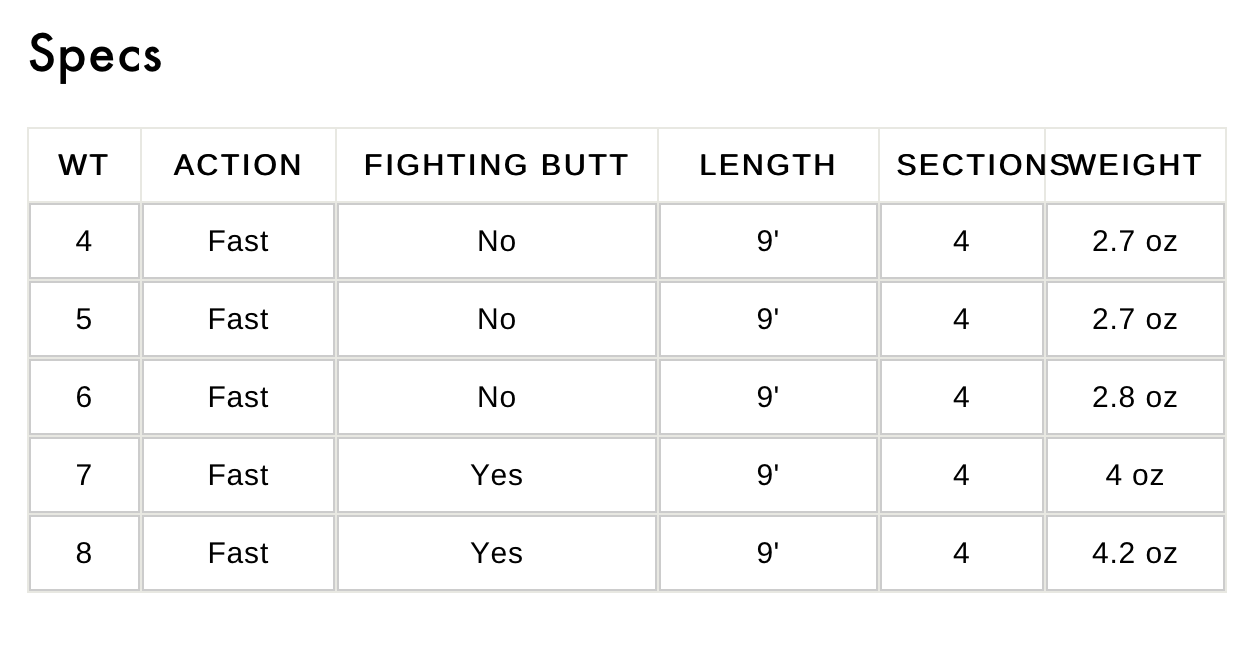Click the 4 oz weight cell
This screenshot has height=646, width=1252.
pos(1135,475)
